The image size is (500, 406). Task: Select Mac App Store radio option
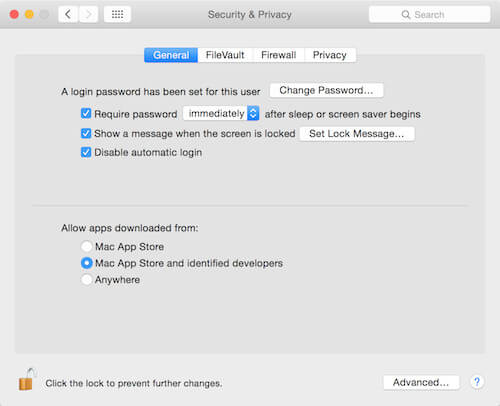(x=87, y=247)
